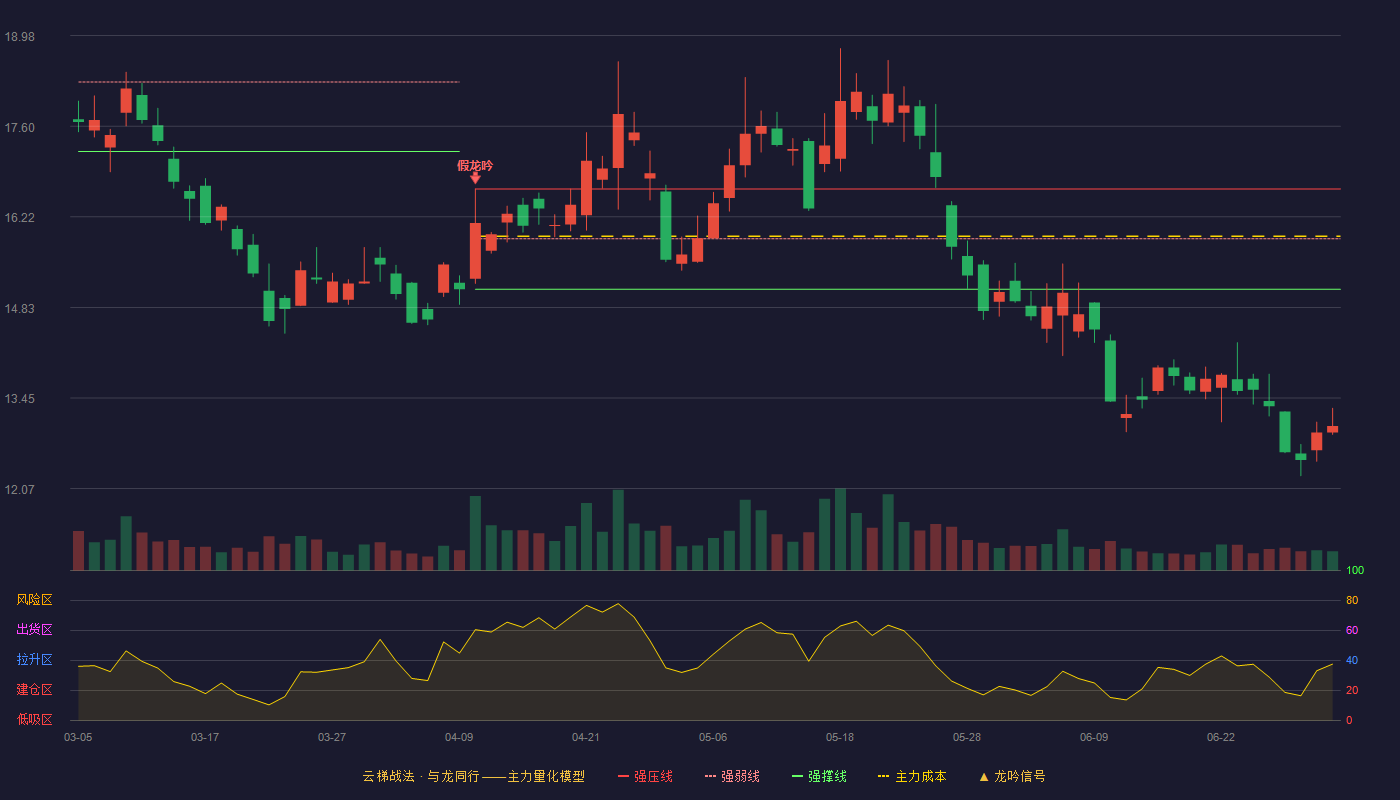Toggle the 强压线 legend entry
This screenshot has height=800, width=1400.
pyautogui.click(x=645, y=776)
